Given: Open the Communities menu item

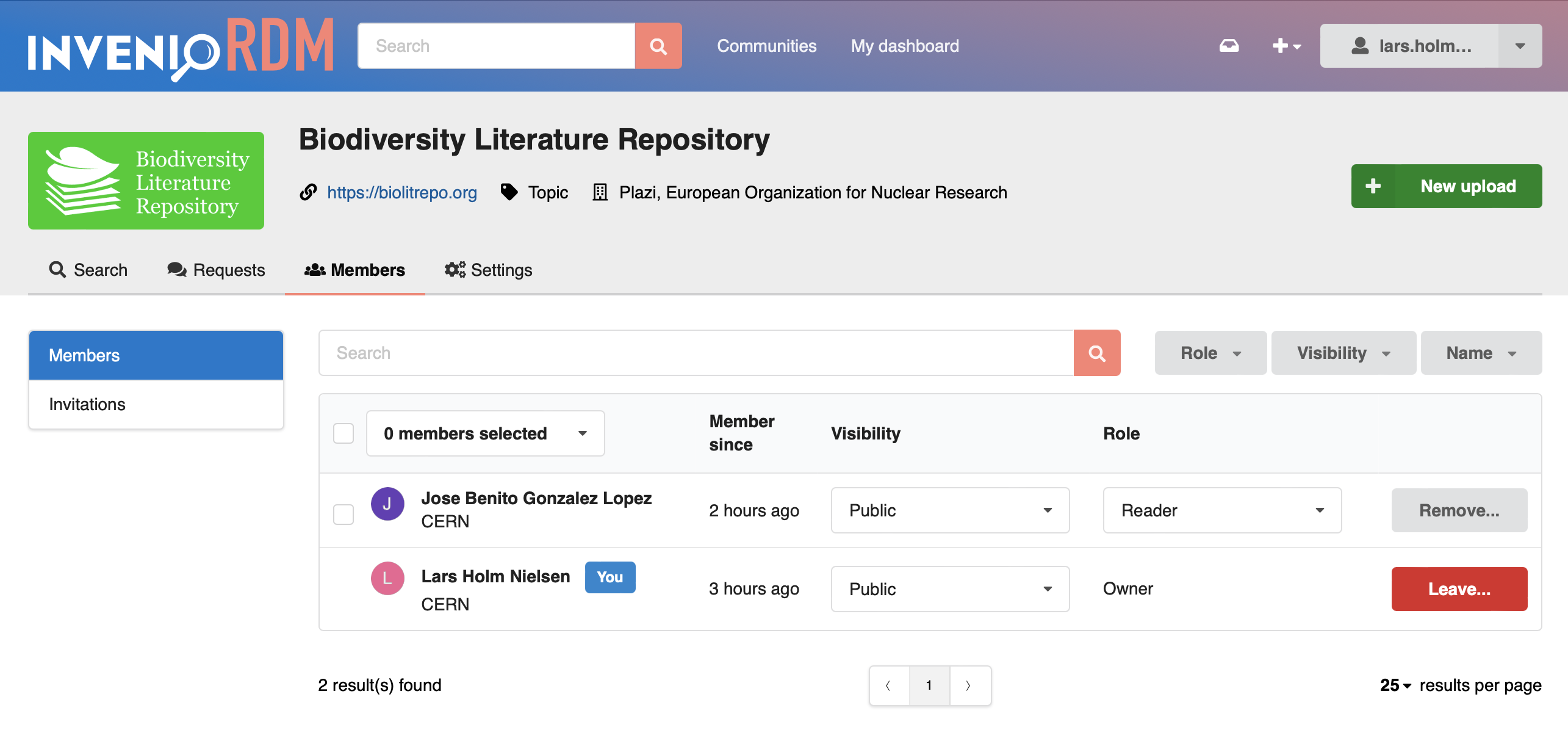Looking at the screenshot, I should click(x=766, y=46).
